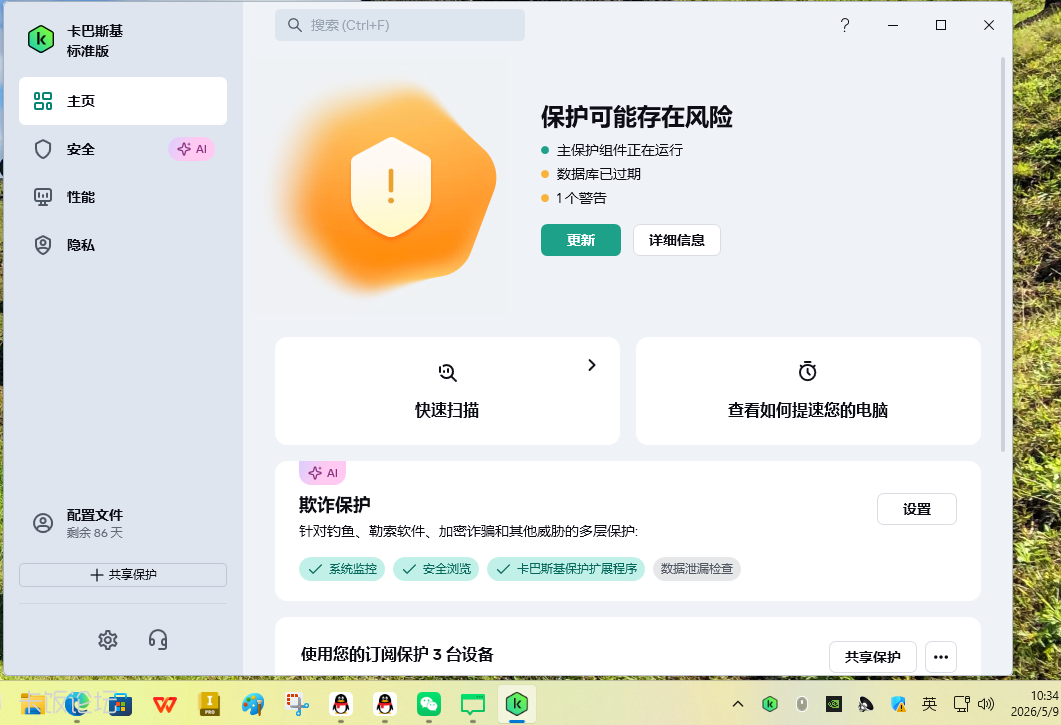The image size is (1061, 725).
Task: Open 详细信息 details button
Action: 677,240
